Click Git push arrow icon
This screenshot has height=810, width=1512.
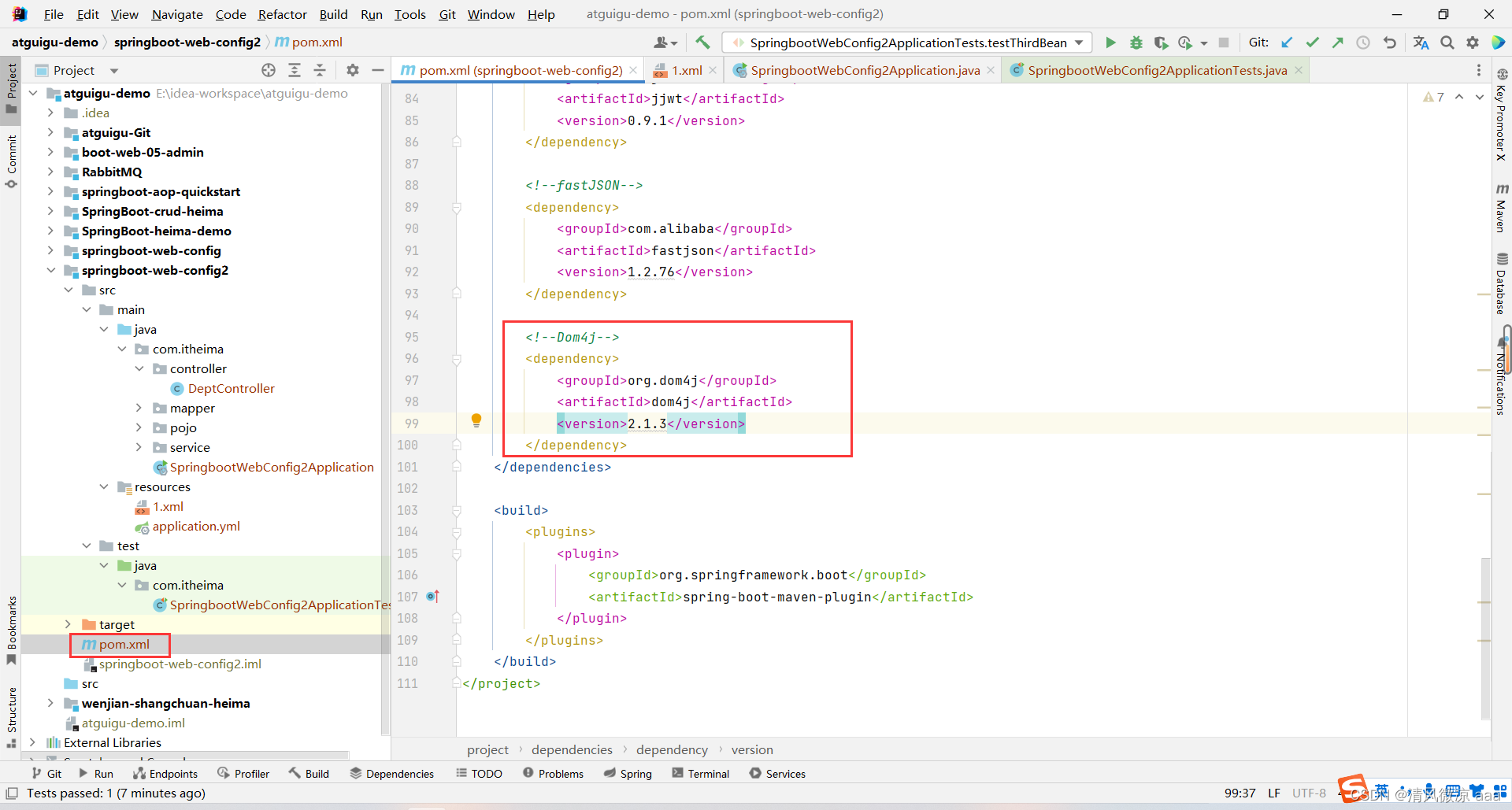(1337, 43)
